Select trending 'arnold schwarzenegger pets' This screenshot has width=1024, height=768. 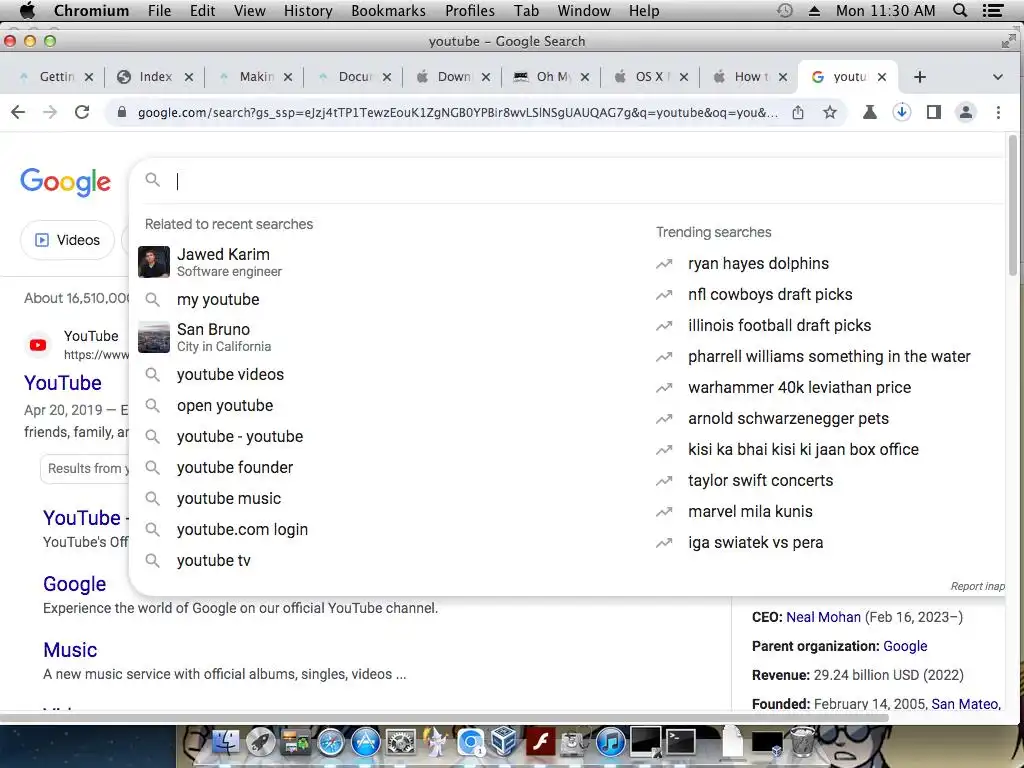pyautogui.click(x=788, y=419)
